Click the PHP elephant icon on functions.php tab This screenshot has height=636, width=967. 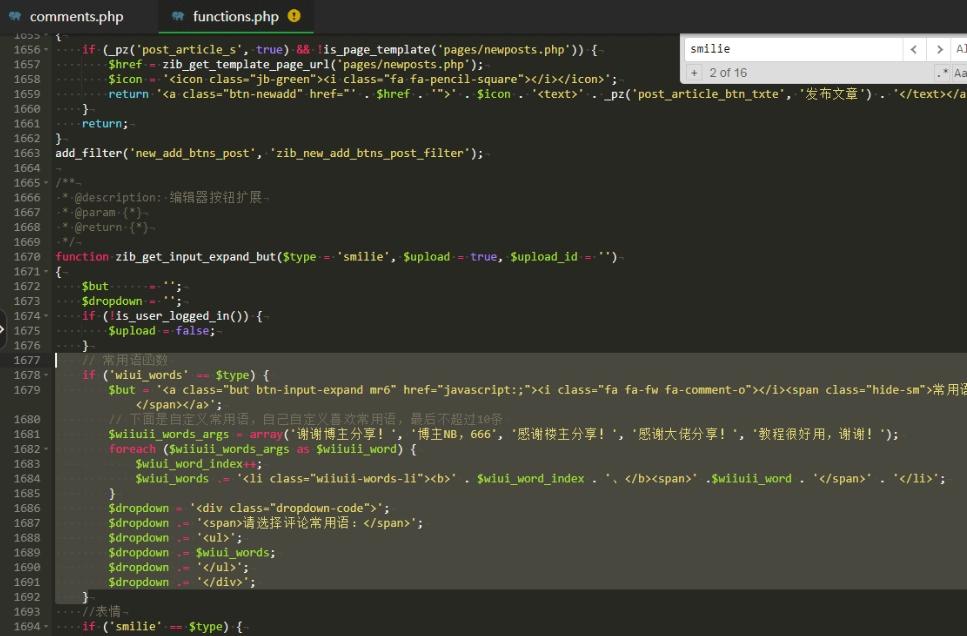pyautogui.click(x=178, y=16)
